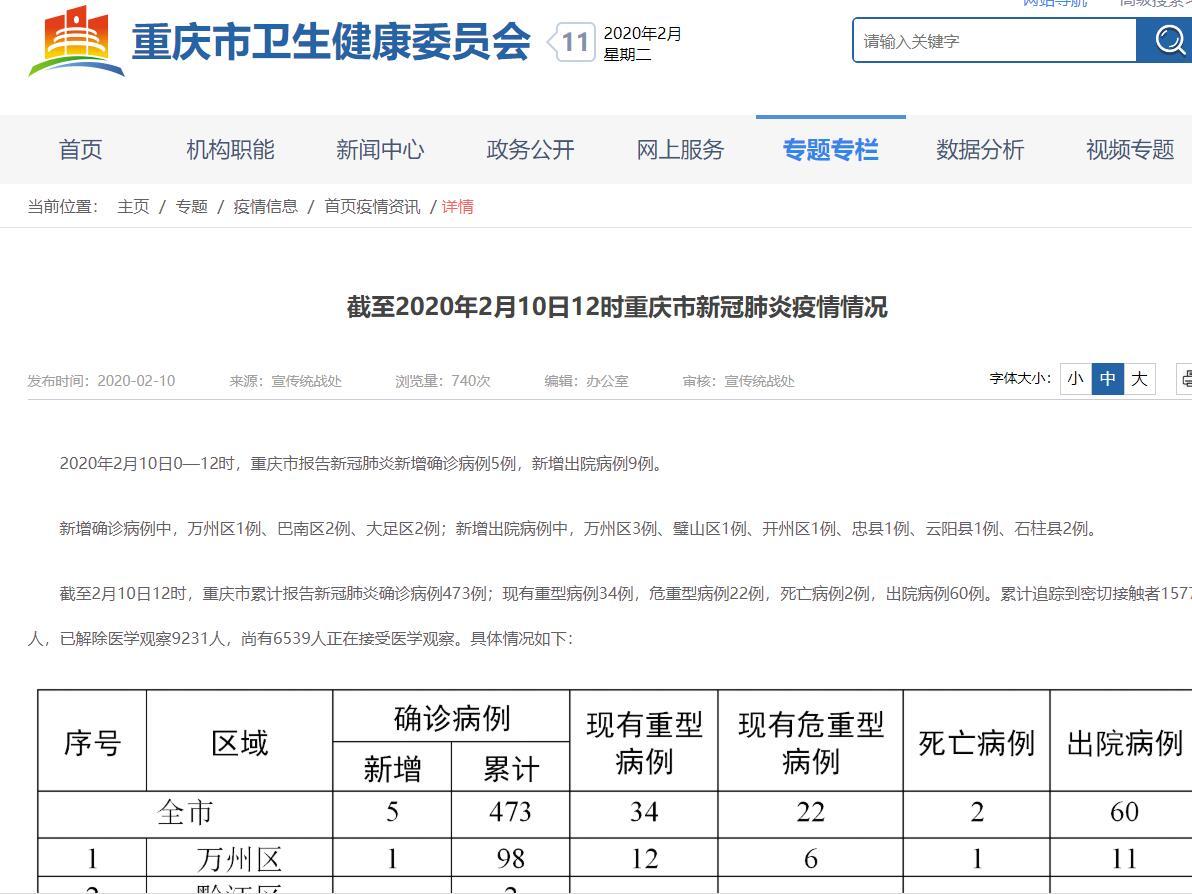Click the 确诊病例 table header
Image resolution: width=1192 pixels, height=894 pixels.
pyautogui.click(x=452, y=718)
